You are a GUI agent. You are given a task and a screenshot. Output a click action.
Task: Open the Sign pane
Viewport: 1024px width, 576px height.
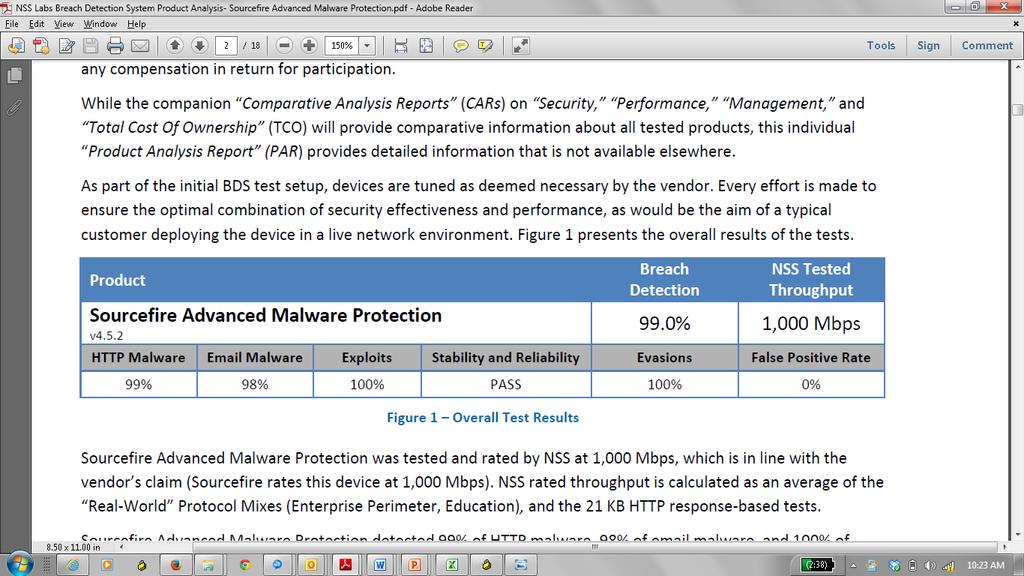(x=928, y=45)
